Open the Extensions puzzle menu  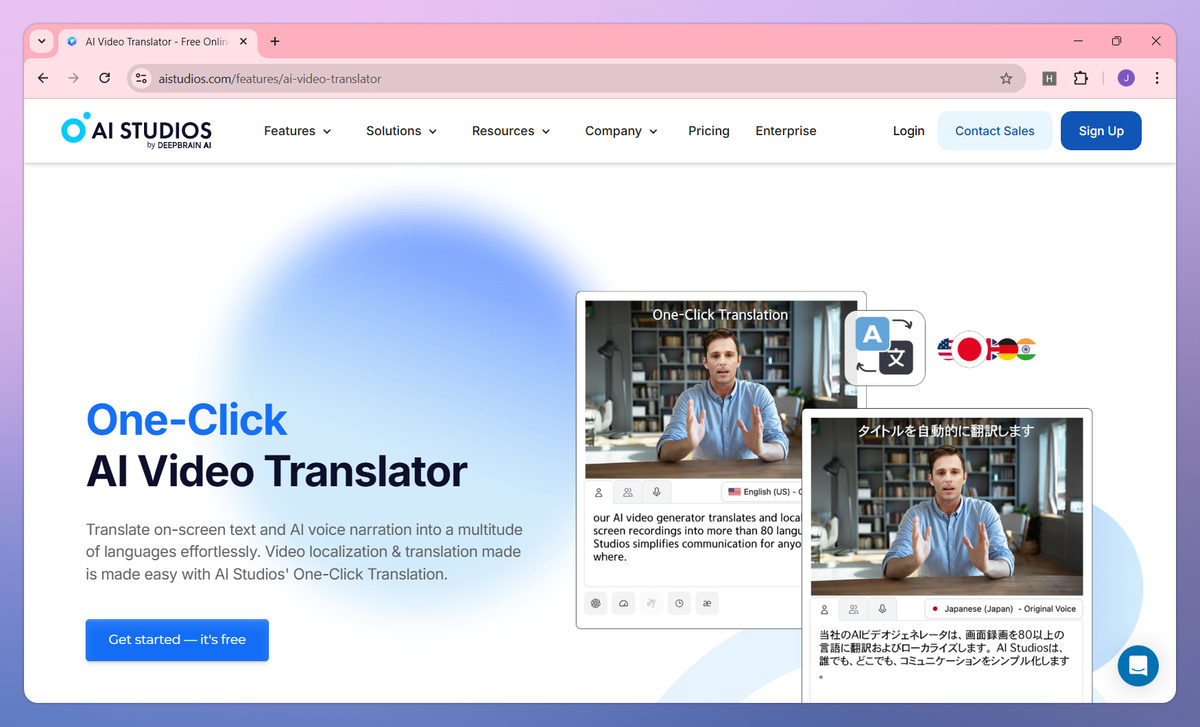(x=1080, y=78)
